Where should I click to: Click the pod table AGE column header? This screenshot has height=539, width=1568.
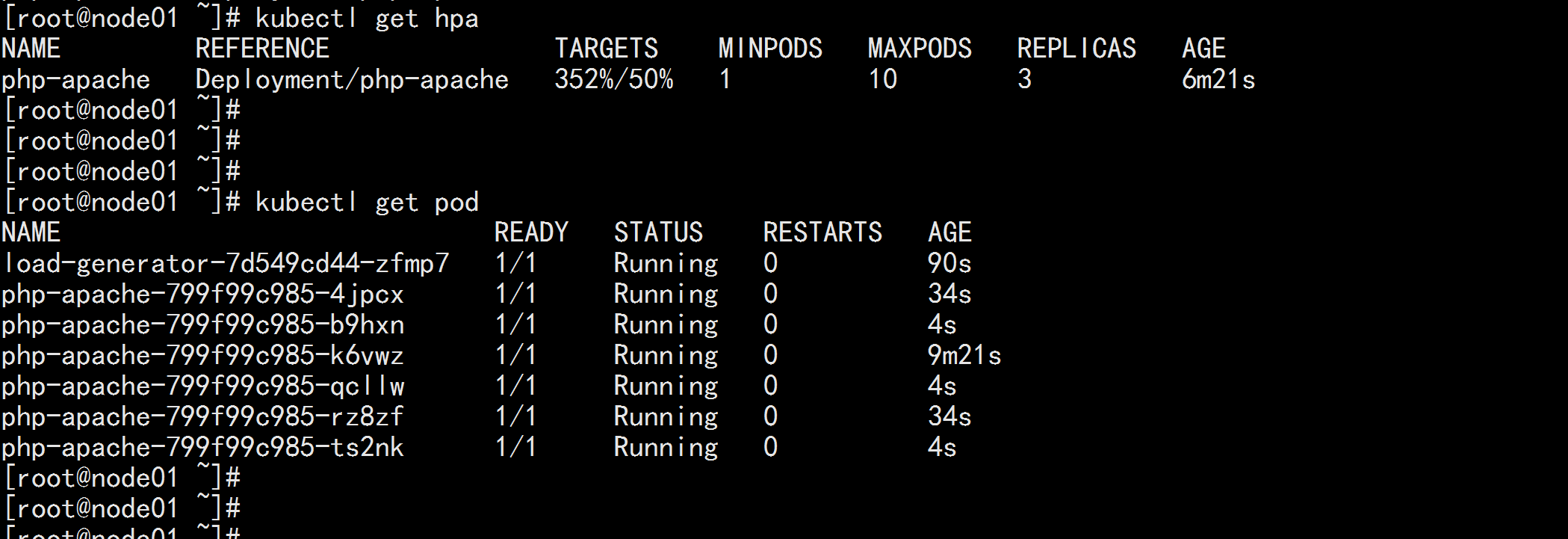(x=949, y=232)
